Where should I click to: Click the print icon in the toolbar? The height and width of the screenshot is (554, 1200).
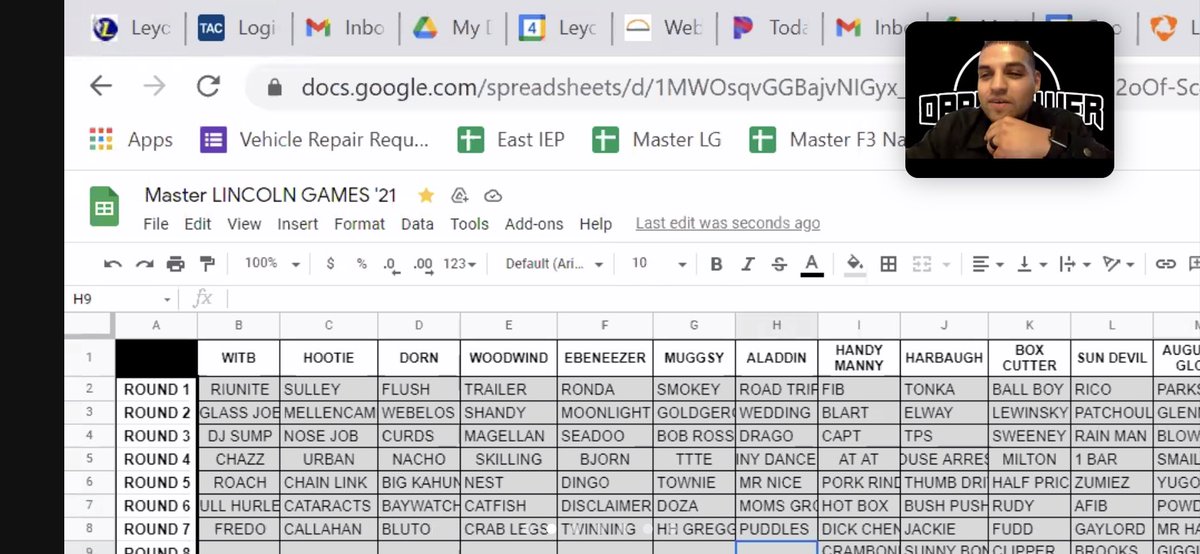(x=176, y=264)
